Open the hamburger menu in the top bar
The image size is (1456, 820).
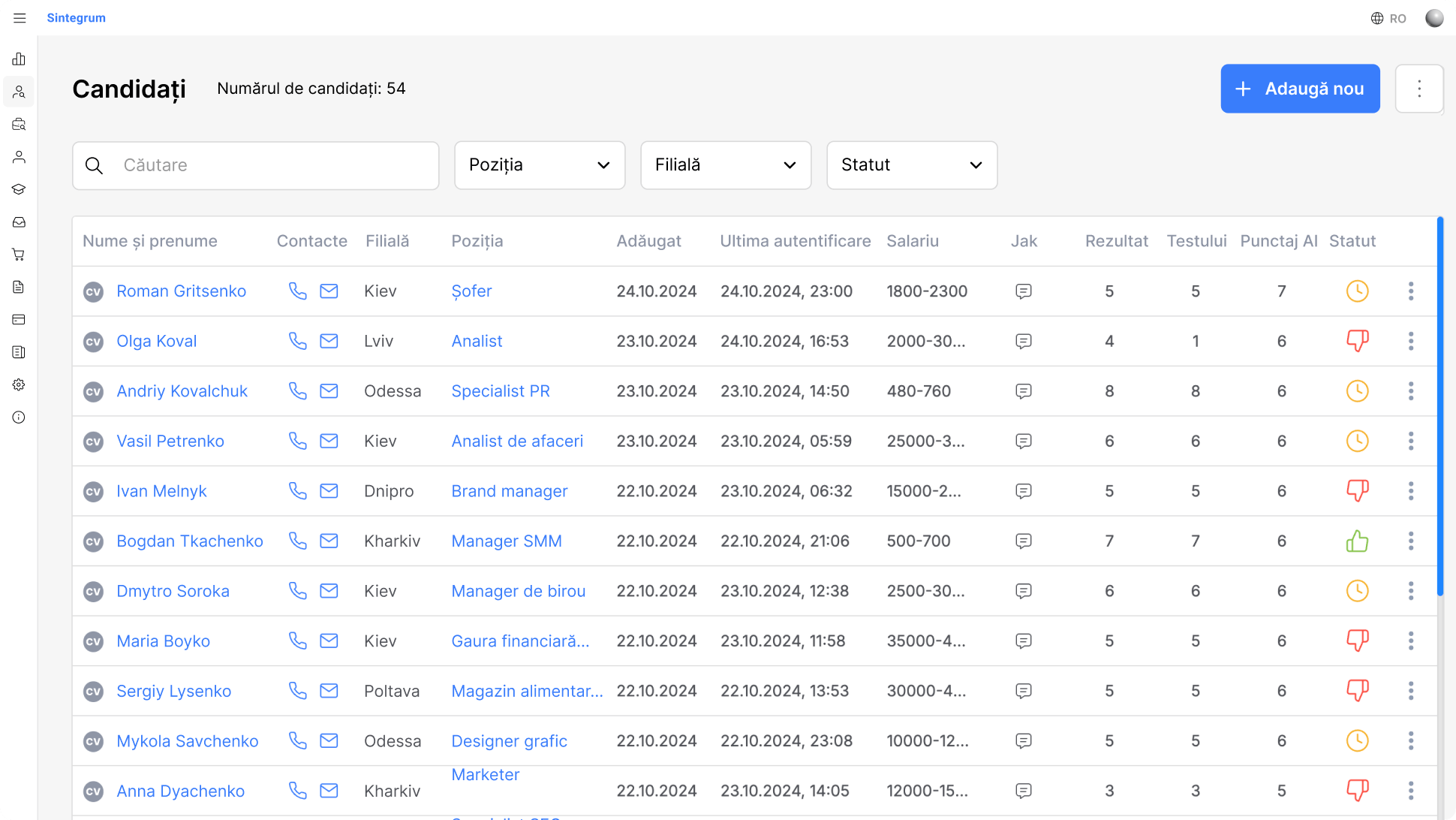click(20, 18)
